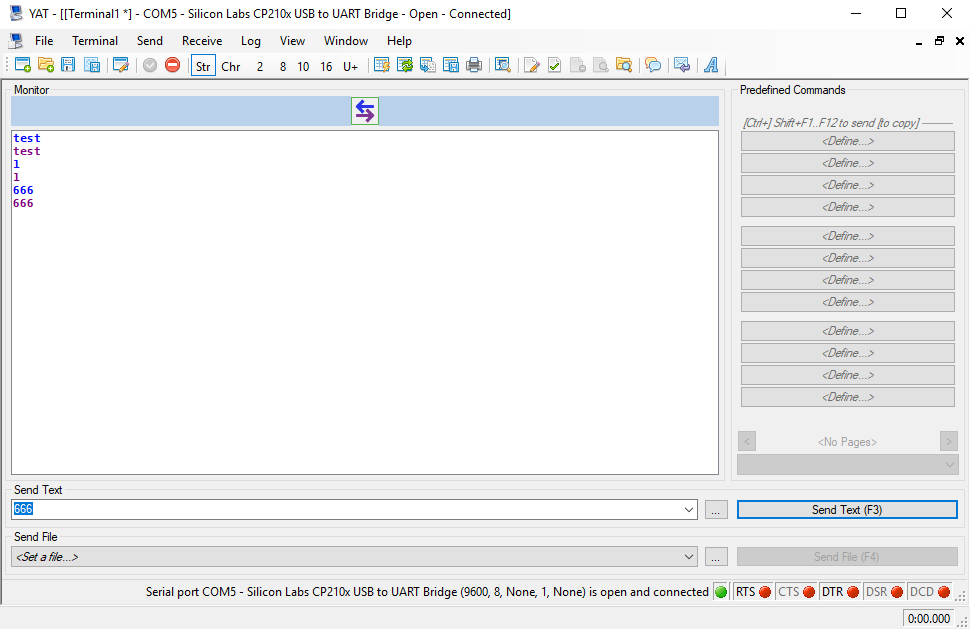Switch radix to Unicode U+
The width and height of the screenshot is (970, 629).
coord(350,66)
